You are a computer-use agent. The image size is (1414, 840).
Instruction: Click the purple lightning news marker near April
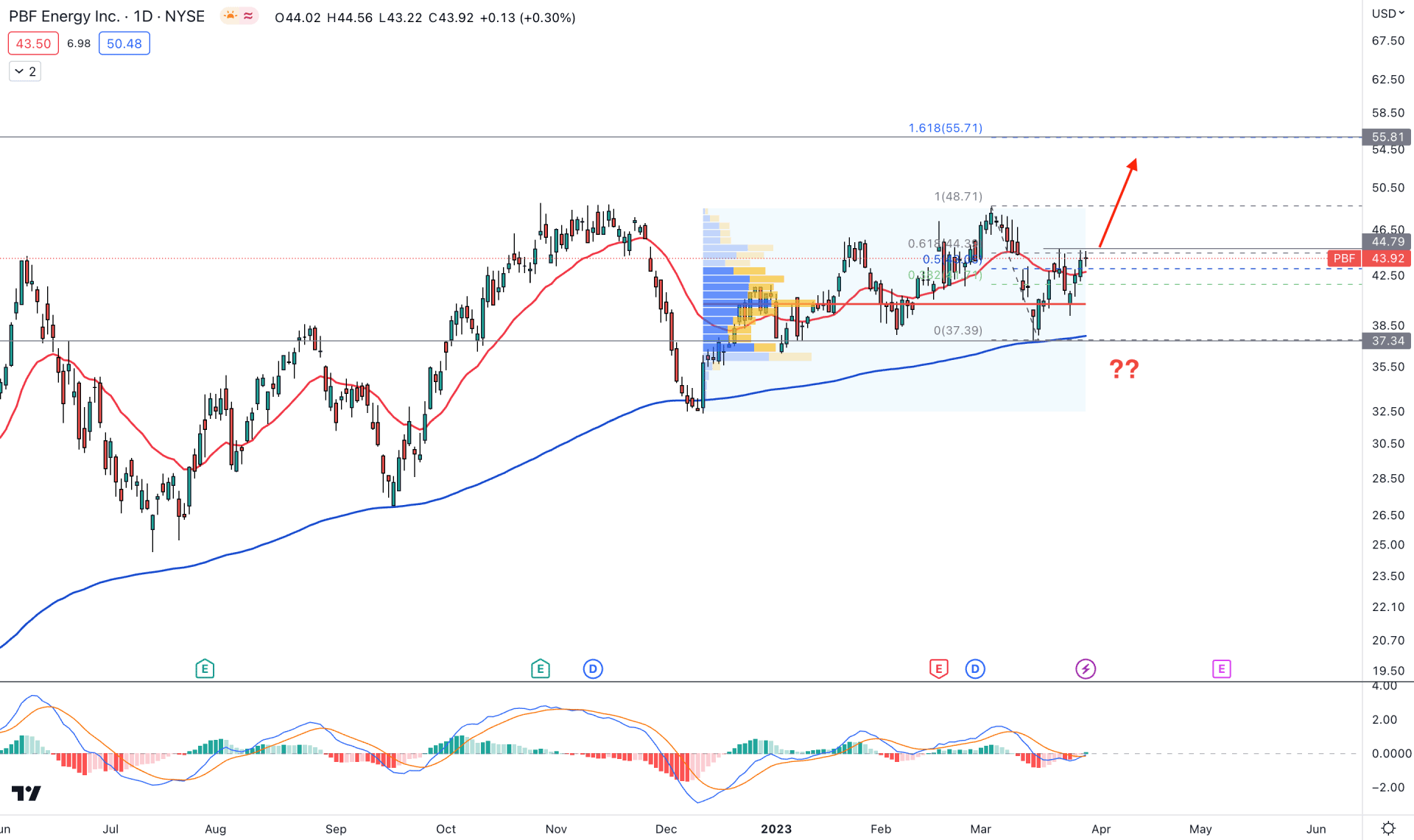pos(1086,668)
